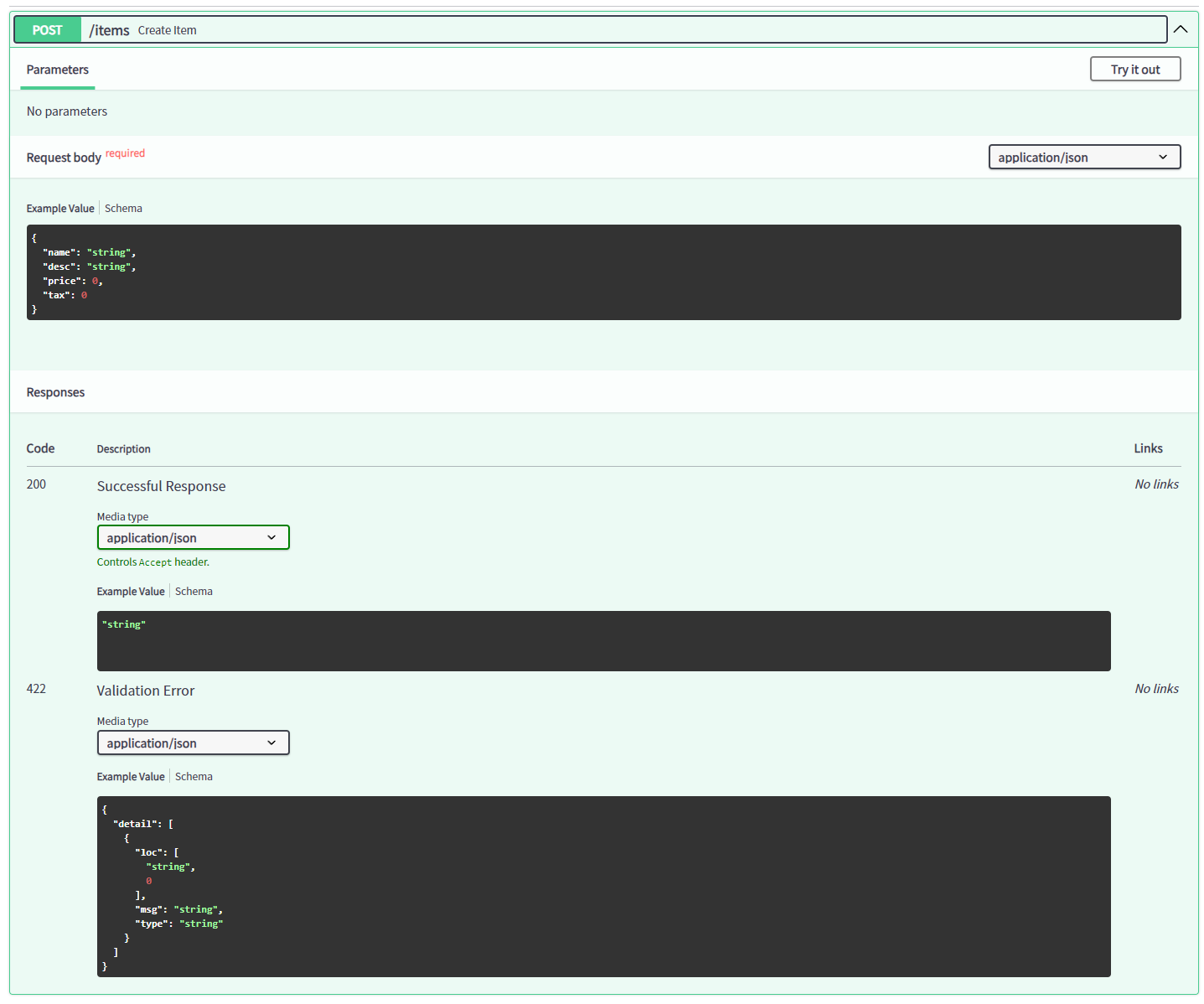Click 'No links' in the 422 row

point(1156,689)
